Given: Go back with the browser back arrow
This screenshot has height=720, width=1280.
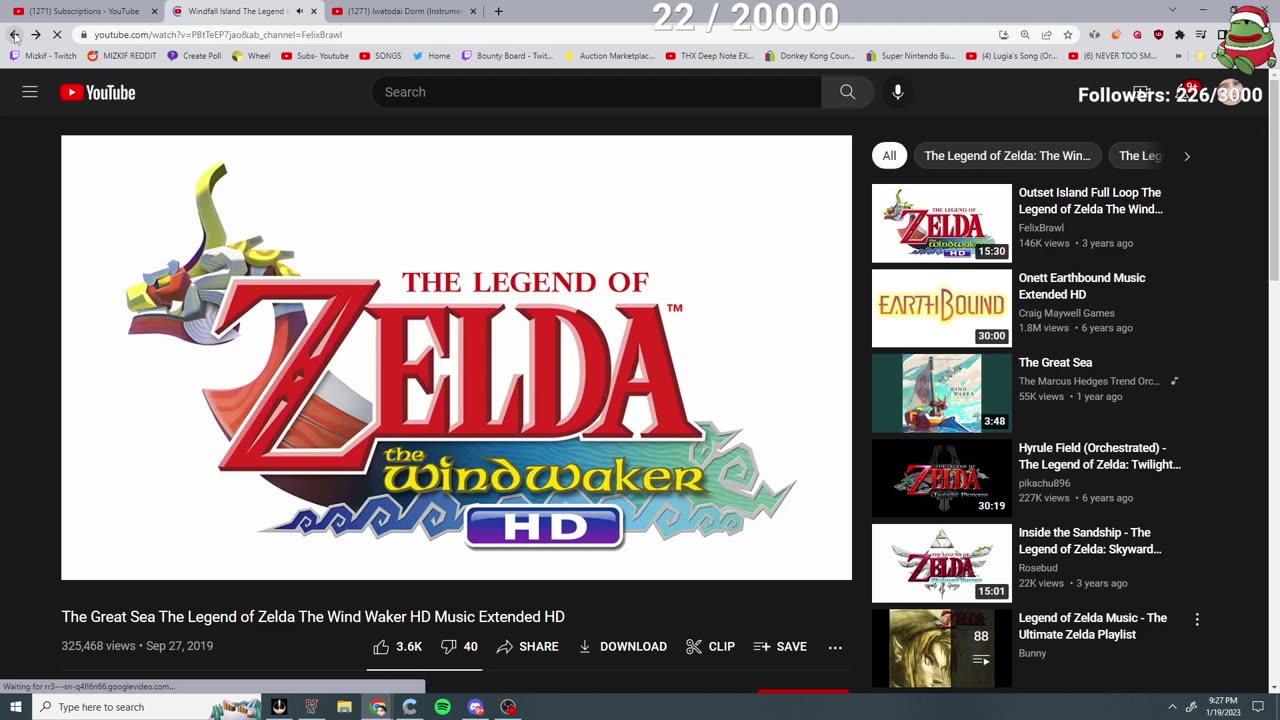Looking at the screenshot, I should [14, 35].
